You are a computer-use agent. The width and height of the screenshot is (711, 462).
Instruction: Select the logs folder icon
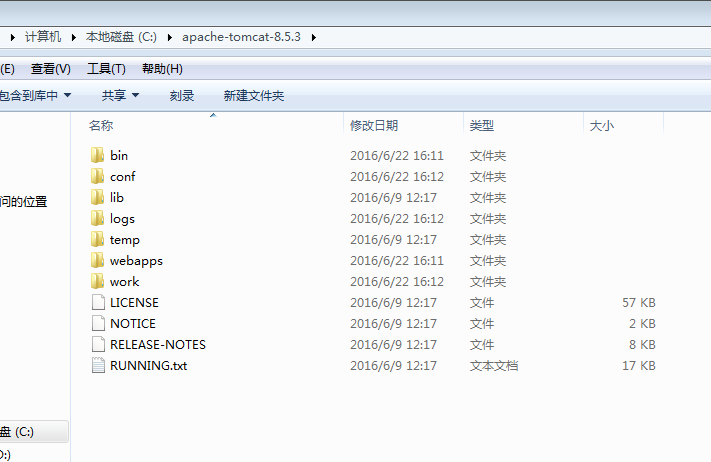click(97, 218)
